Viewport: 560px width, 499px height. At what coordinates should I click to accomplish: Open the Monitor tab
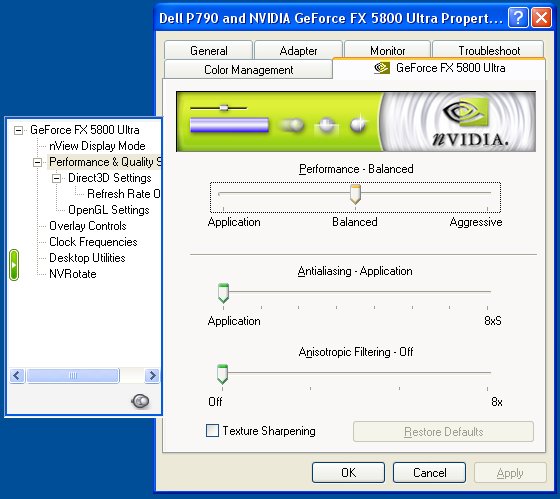(388, 50)
